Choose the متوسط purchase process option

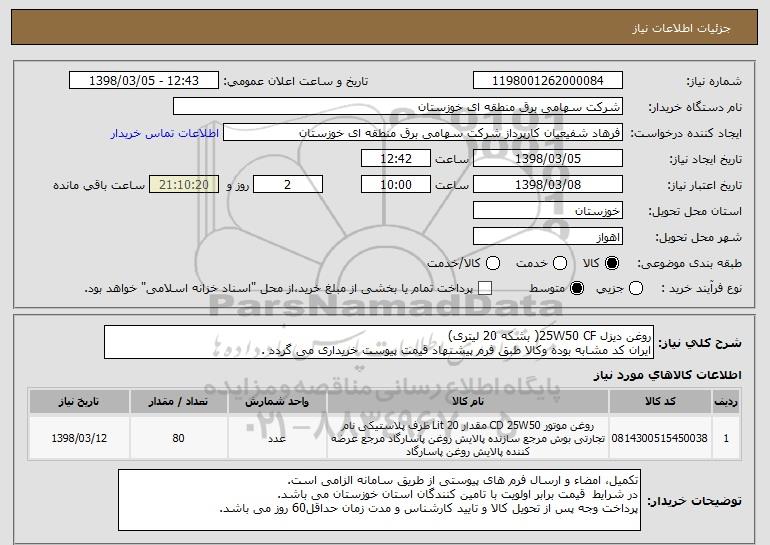pyautogui.click(x=577, y=289)
